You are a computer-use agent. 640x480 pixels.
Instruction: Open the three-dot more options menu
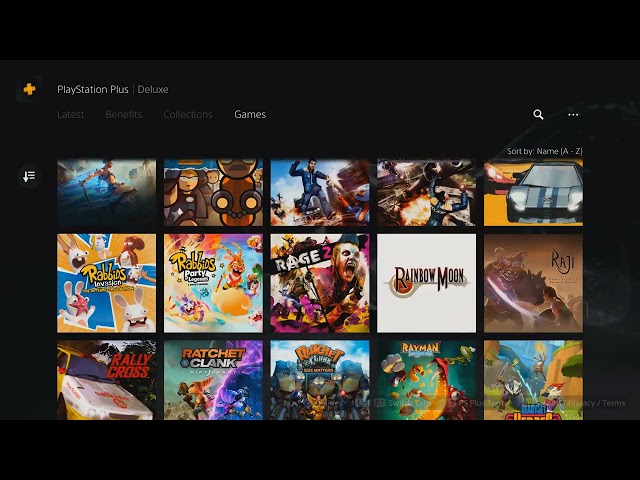click(573, 115)
